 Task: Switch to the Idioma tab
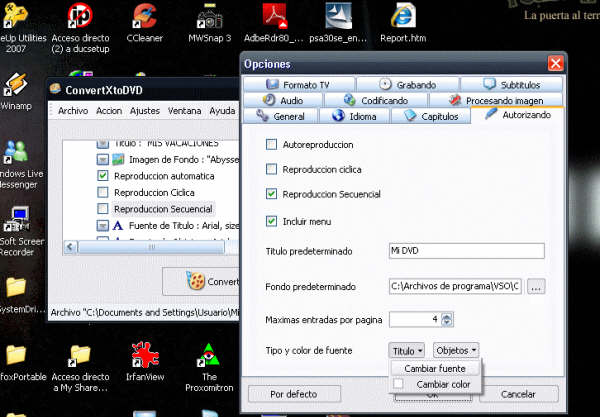tap(354, 116)
